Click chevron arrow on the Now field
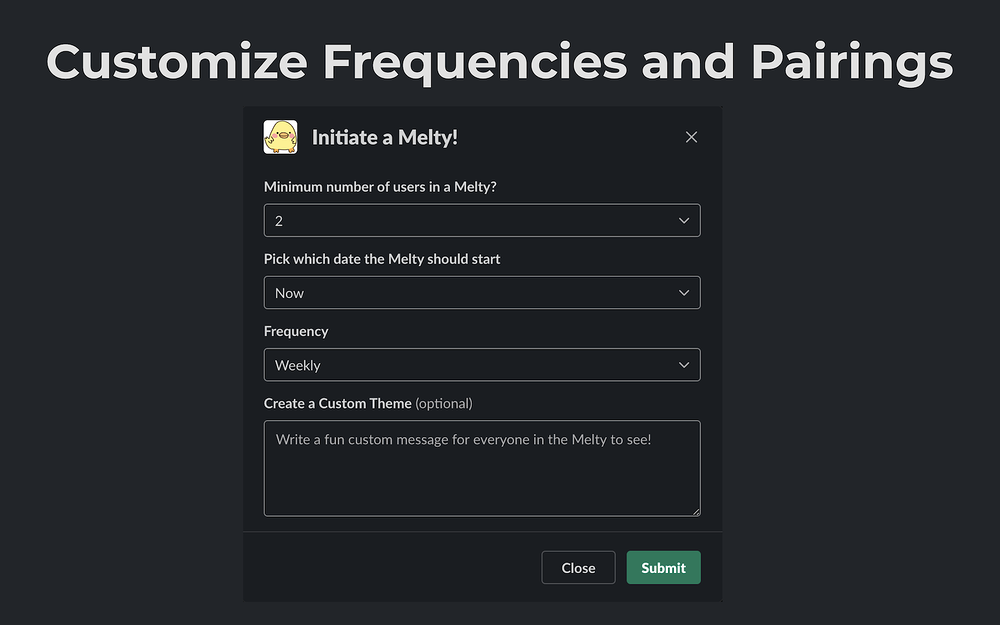The width and height of the screenshot is (1000, 625). click(x=684, y=293)
